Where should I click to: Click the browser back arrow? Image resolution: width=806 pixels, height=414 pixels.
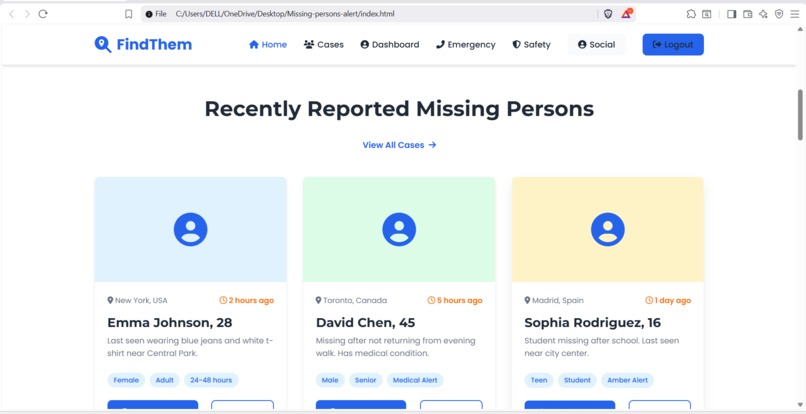12,14
